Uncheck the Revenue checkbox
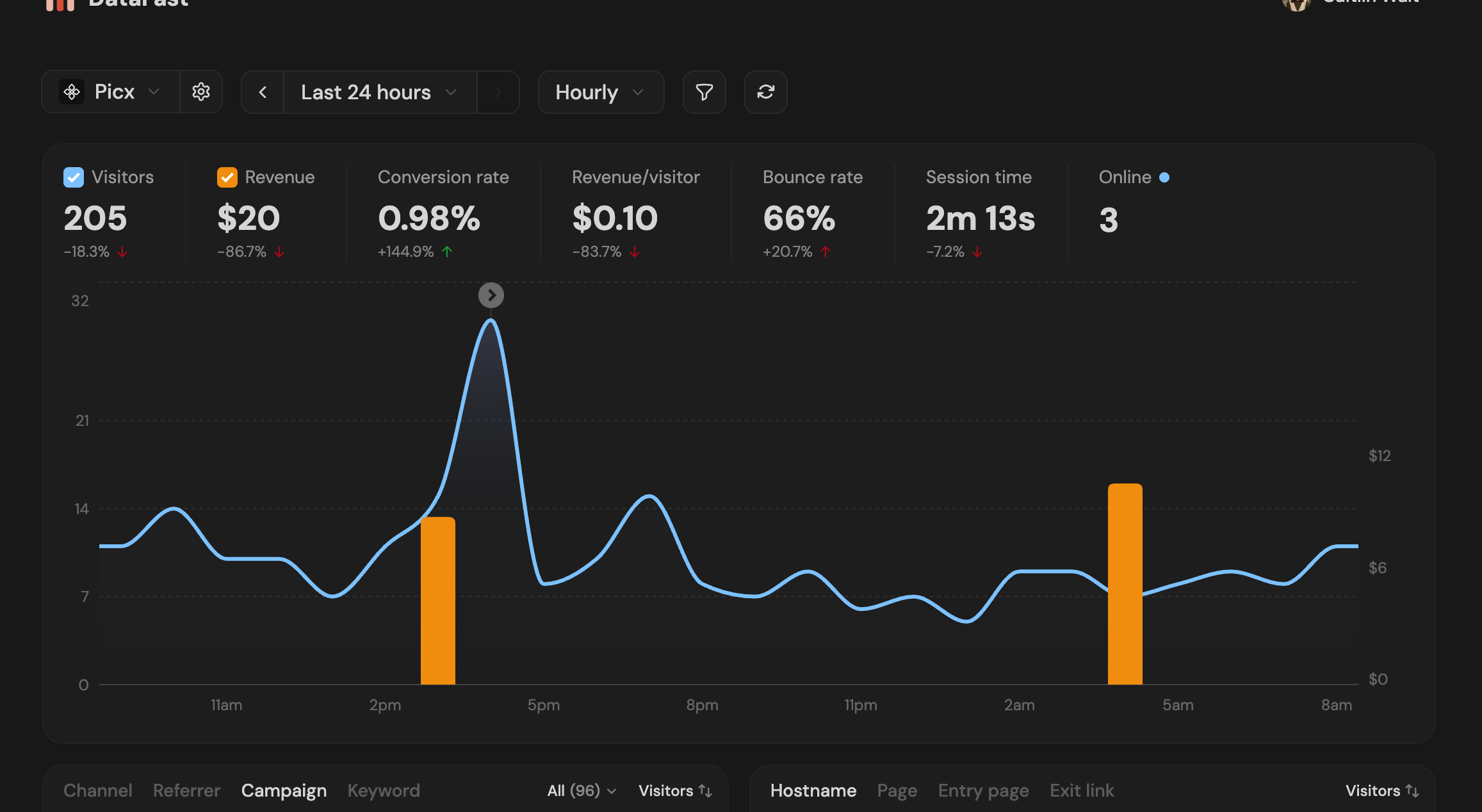1482x812 pixels. tap(227, 177)
